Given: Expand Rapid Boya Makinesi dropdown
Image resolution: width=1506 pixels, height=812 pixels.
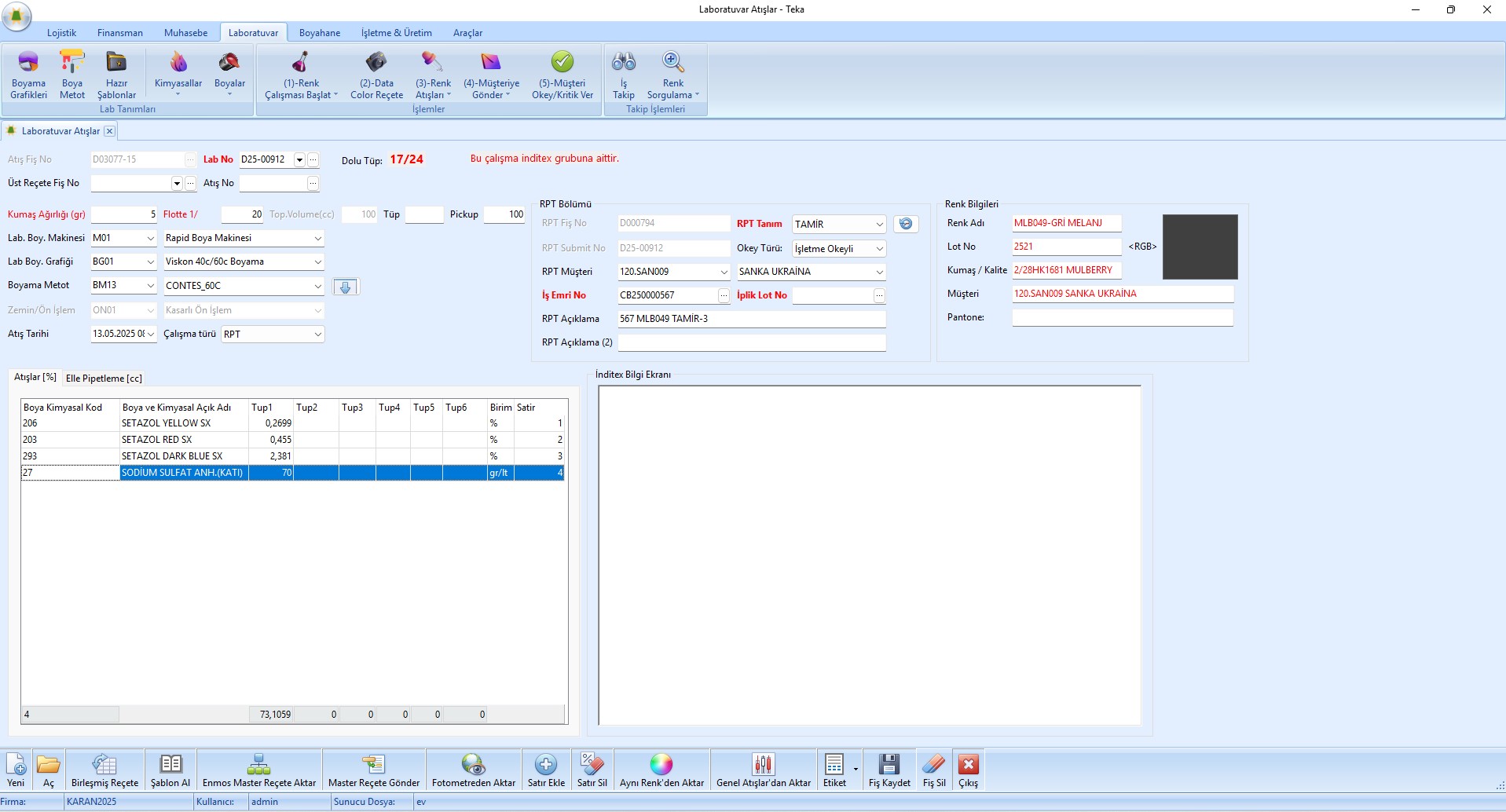Looking at the screenshot, I should pyautogui.click(x=318, y=238).
